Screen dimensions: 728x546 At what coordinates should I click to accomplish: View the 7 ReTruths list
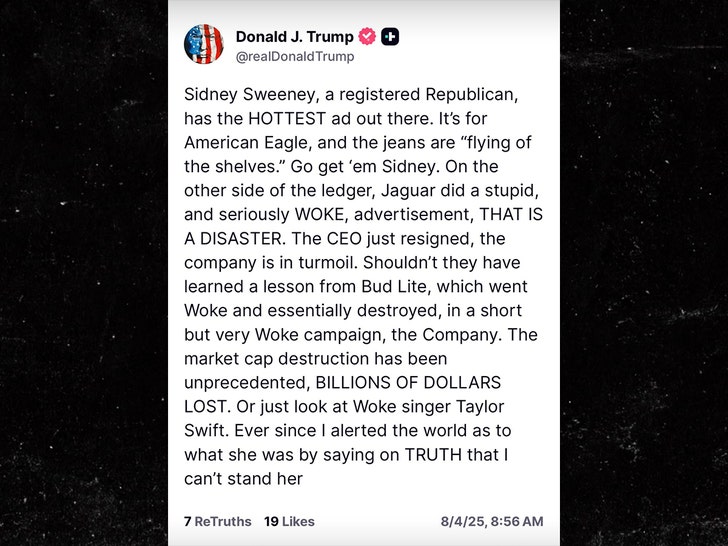coord(217,521)
